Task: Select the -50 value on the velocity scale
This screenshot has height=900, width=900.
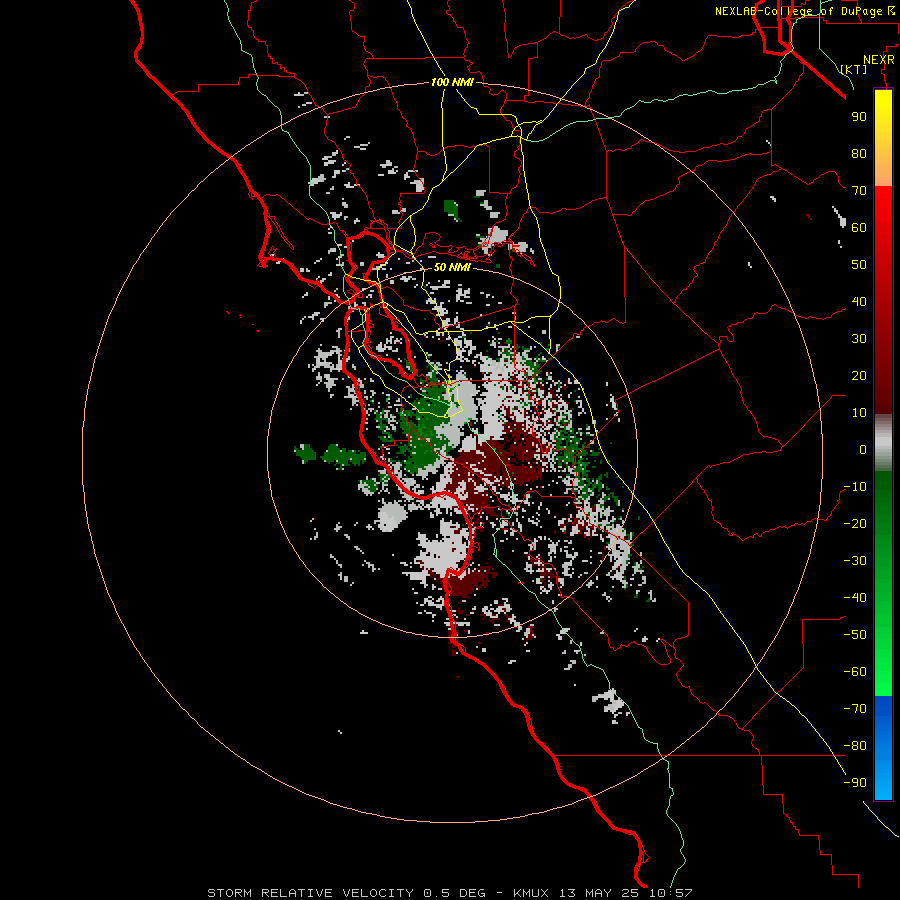Action: tap(855, 635)
